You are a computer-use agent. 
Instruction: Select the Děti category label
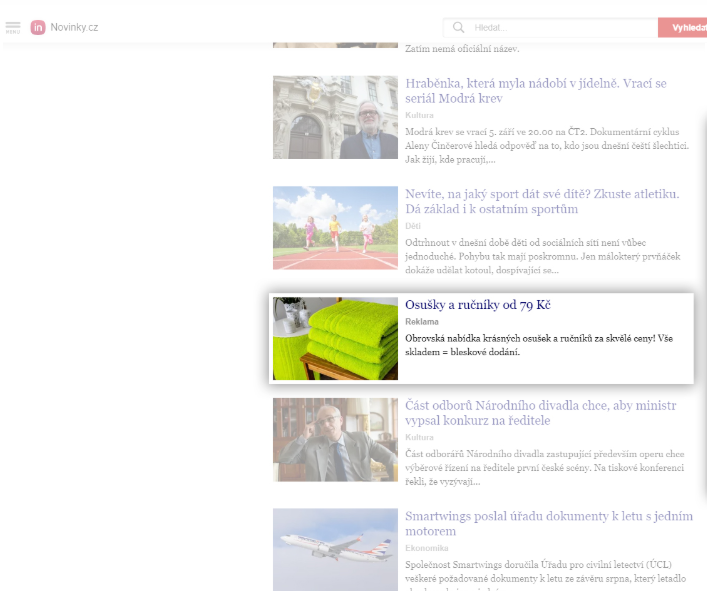point(413,226)
